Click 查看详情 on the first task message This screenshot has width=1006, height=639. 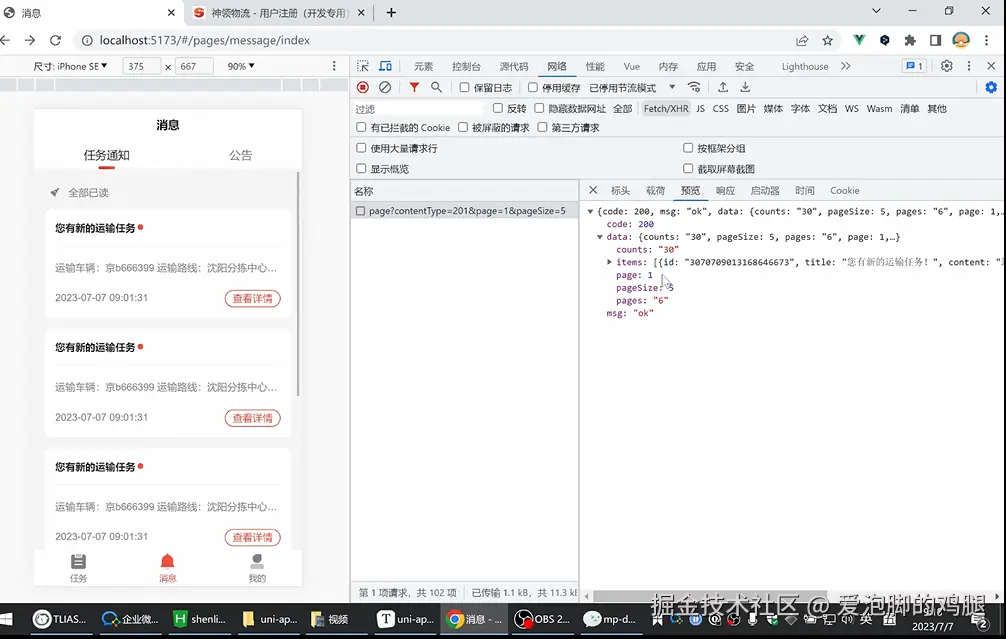point(253,298)
